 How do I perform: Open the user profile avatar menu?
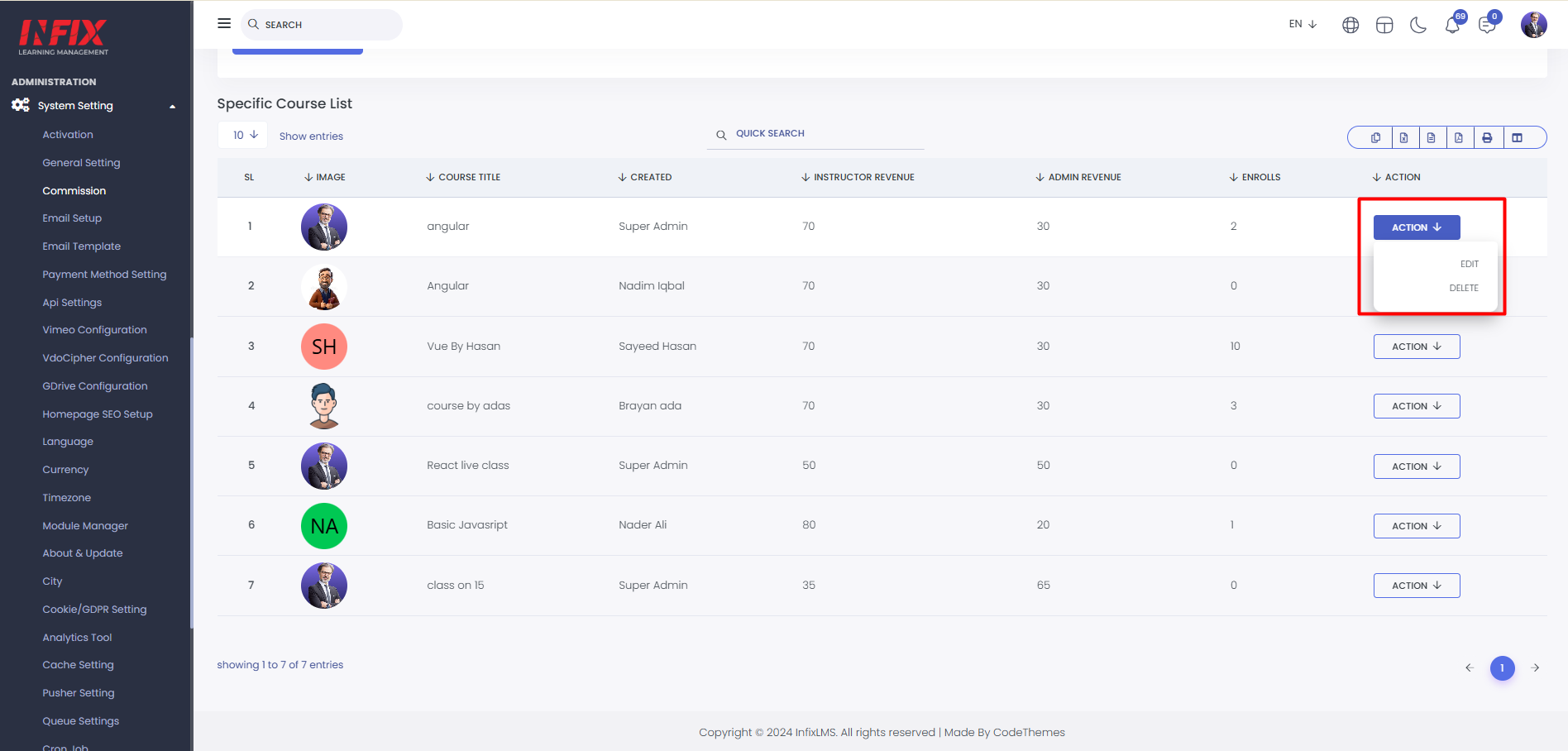click(x=1534, y=25)
